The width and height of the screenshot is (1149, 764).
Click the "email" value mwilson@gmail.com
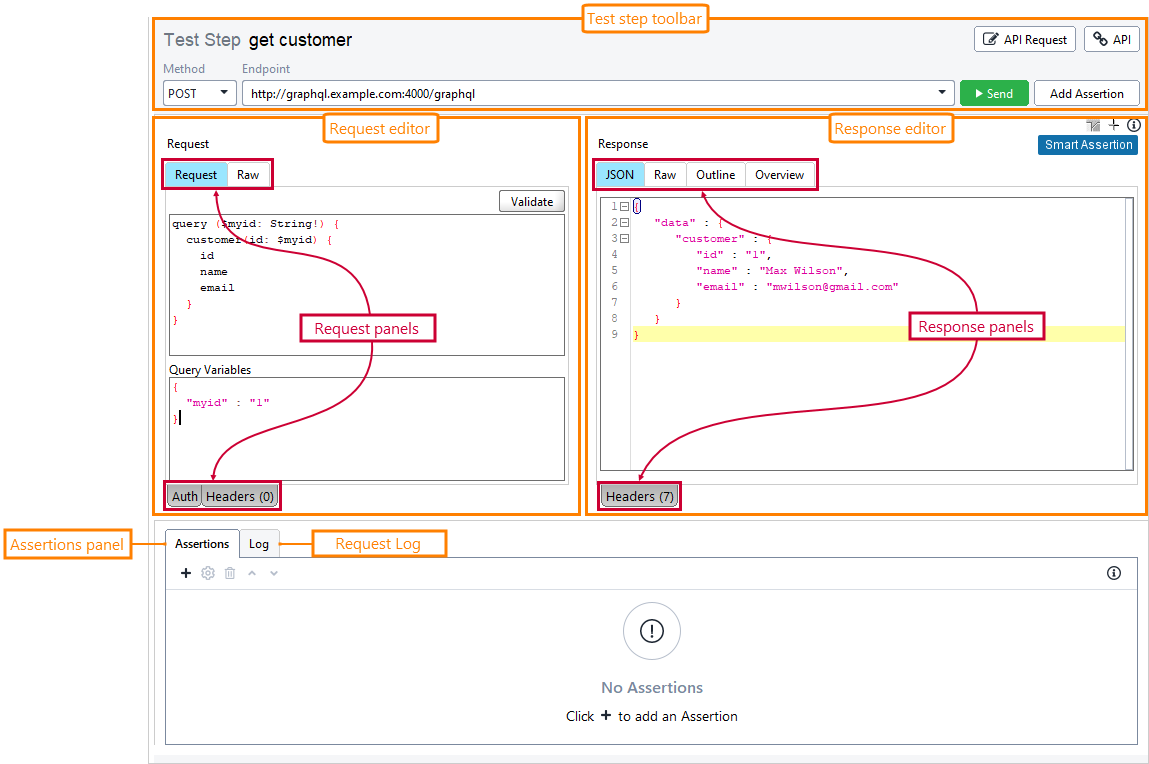click(x=832, y=286)
